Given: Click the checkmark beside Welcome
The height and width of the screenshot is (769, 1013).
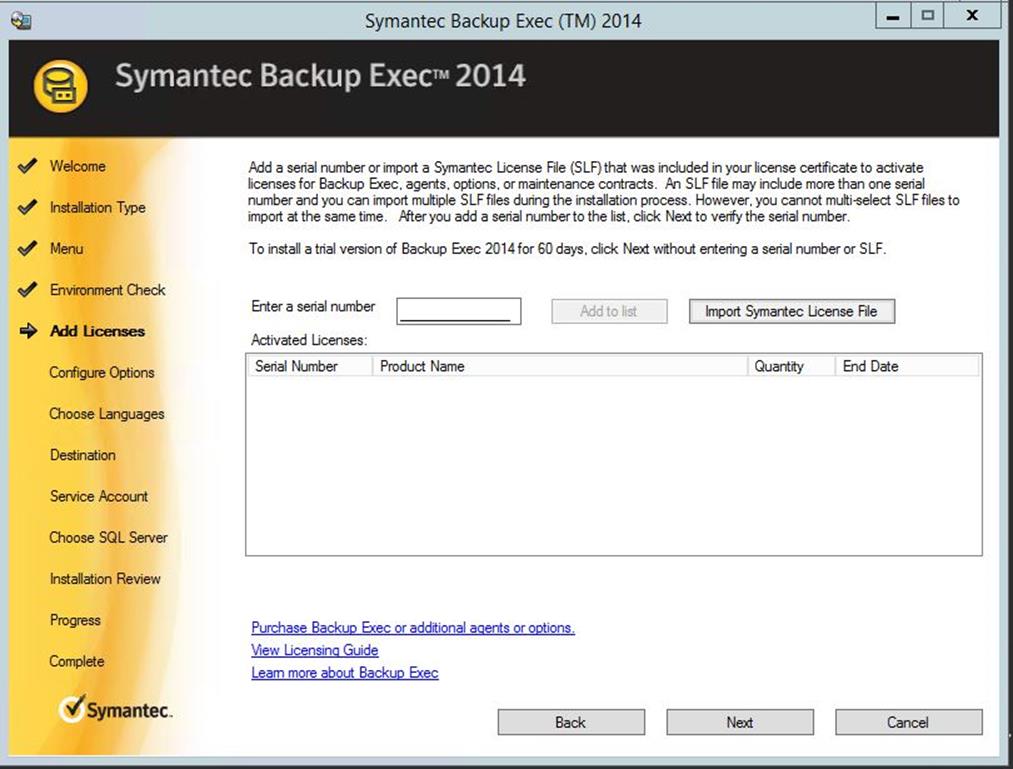Looking at the screenshot, I should pyautogui.click(x=27, y=166).
